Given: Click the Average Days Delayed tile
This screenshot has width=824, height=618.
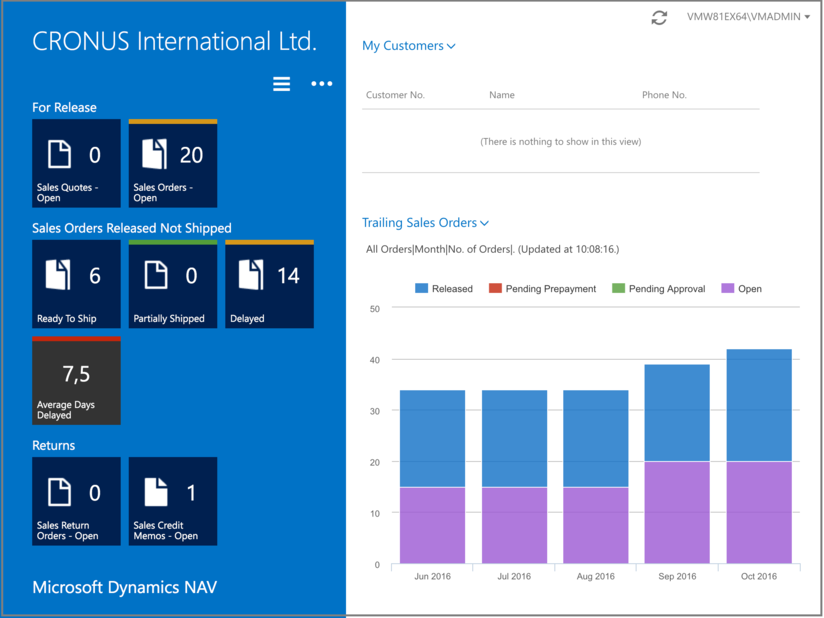Looking at the screenshot, I should coord(76,380).
